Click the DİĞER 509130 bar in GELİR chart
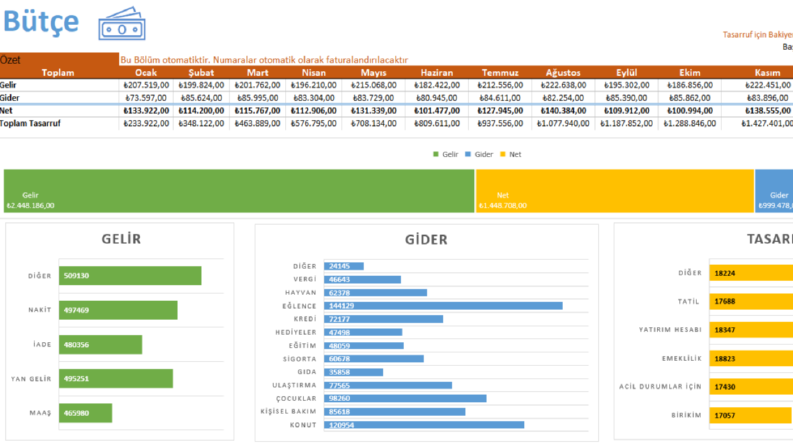Screen dimensions: 793x446 coord(130,276)
